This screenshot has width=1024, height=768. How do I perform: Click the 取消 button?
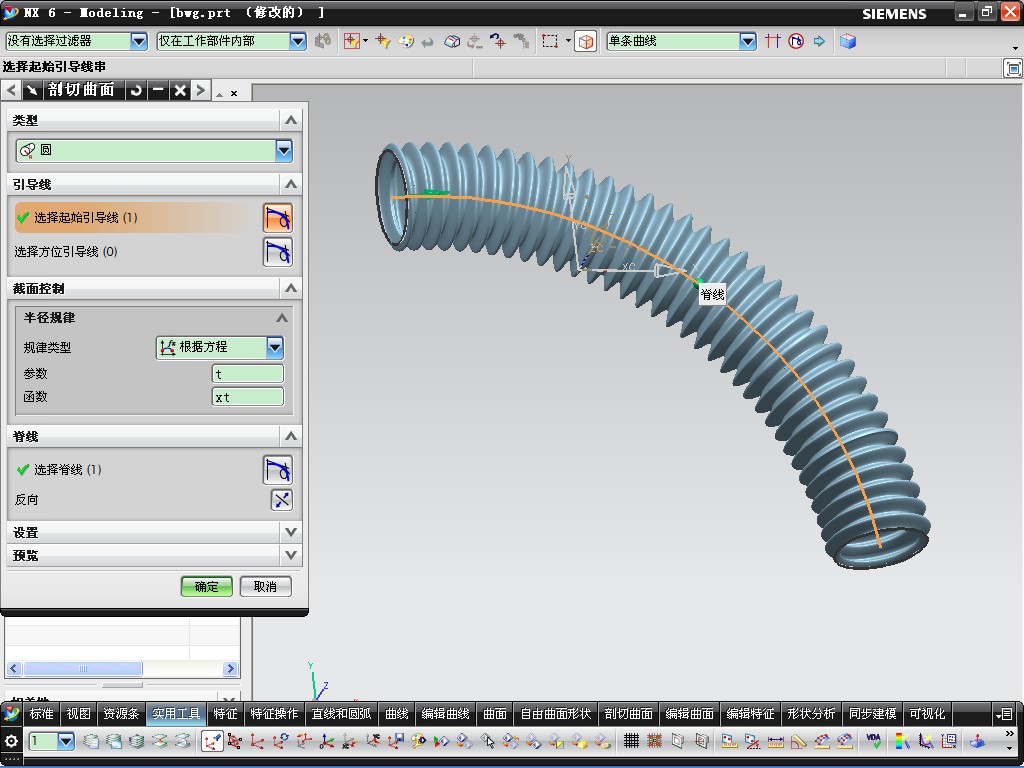pos(265,586)
